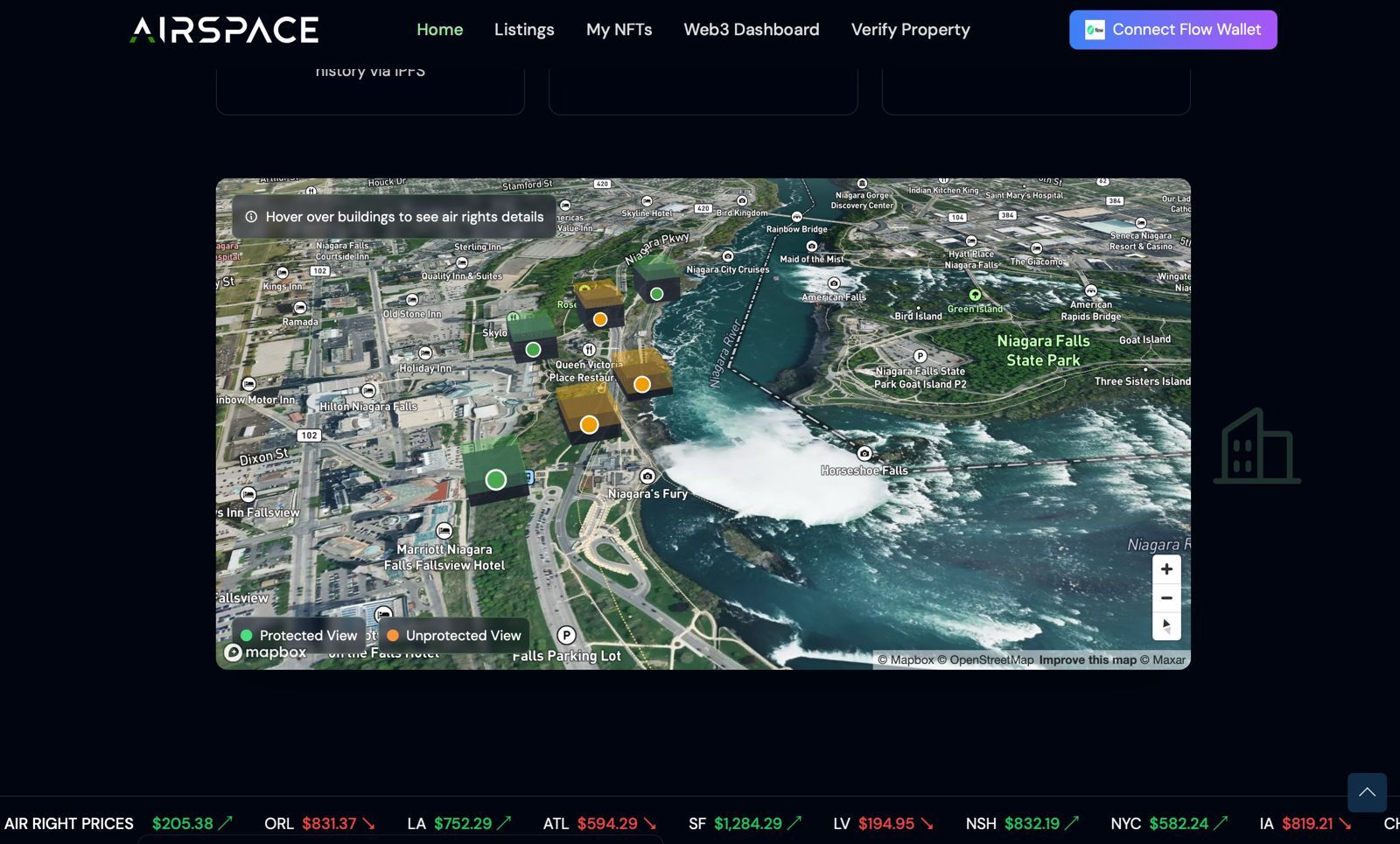
Task: Click the info icon in hover hint
Action: (x=251, y=217)
